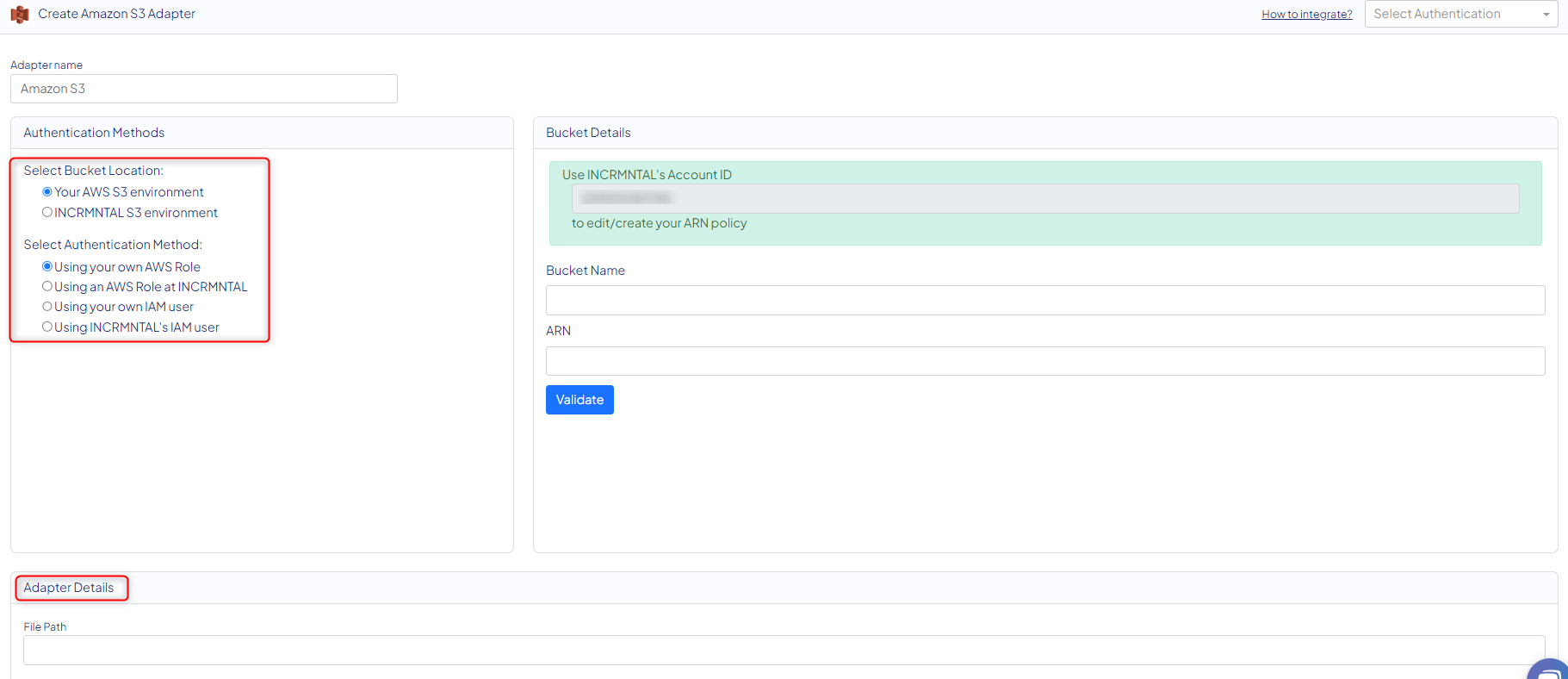Click the Bucket Details panel header

point(588,133)
